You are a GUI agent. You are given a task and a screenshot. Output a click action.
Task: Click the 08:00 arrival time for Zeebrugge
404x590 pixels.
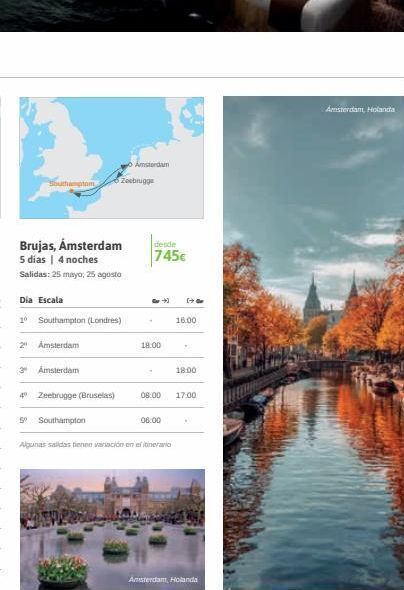[150, 395]
